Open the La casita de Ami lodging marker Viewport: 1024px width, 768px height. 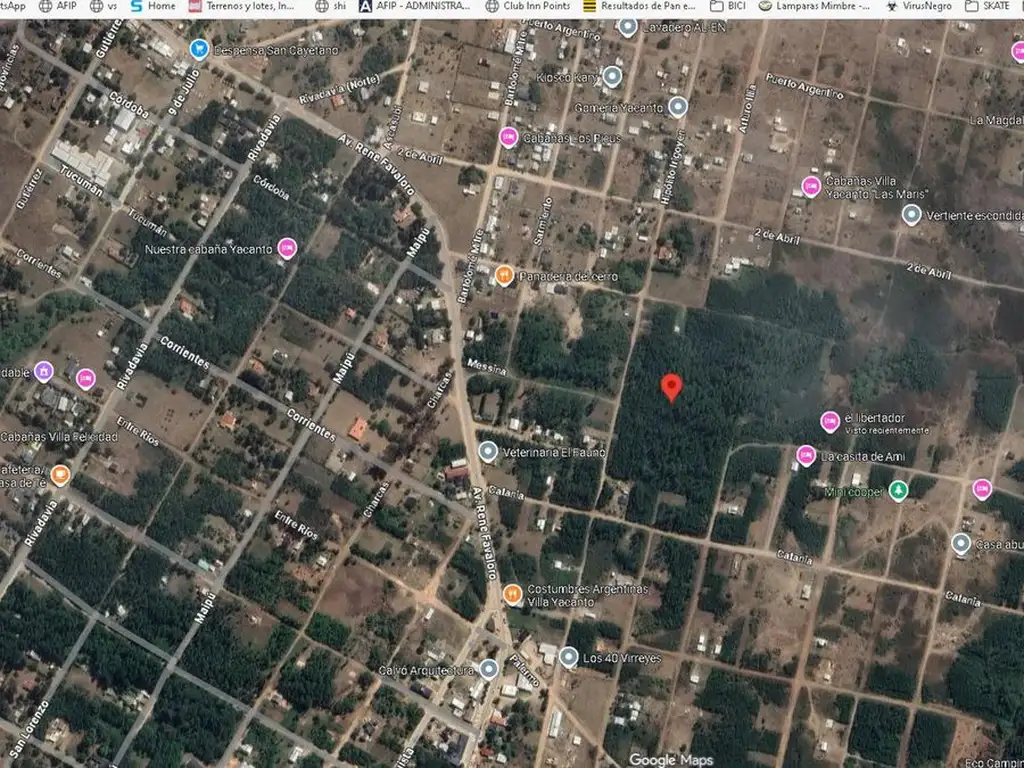click(806, 456)
